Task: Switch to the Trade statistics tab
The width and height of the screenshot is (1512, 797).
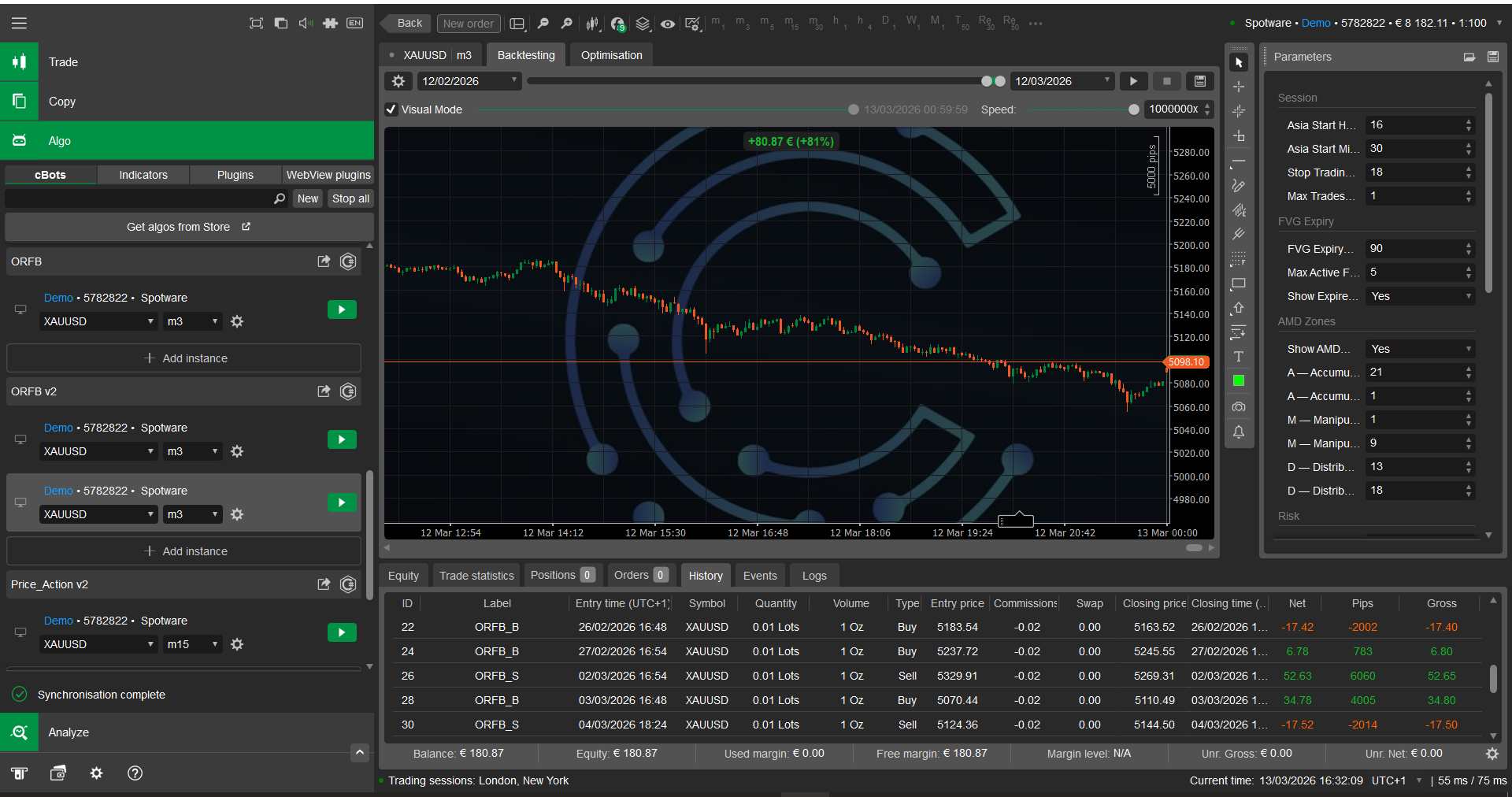Action: [476, 576]
